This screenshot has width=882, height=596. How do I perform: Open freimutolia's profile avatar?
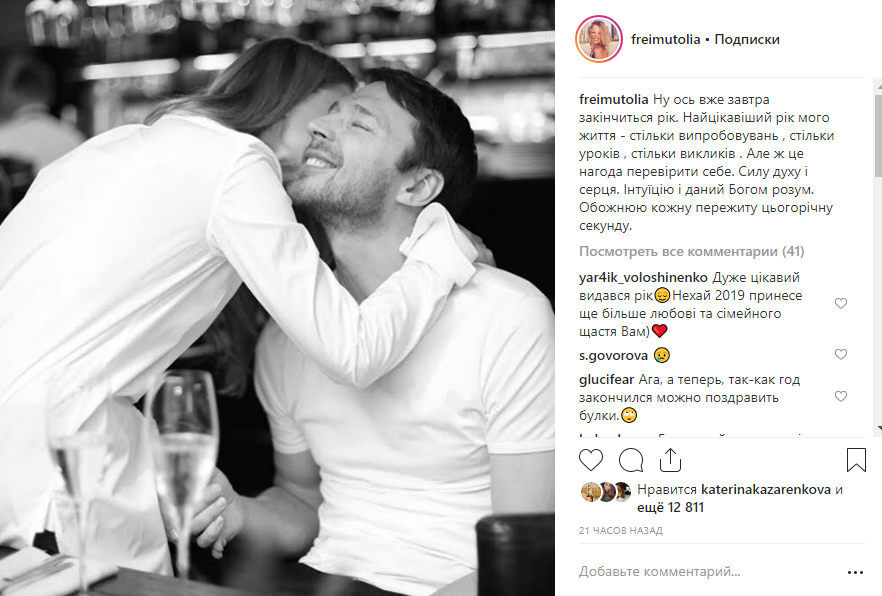(597, 39)
